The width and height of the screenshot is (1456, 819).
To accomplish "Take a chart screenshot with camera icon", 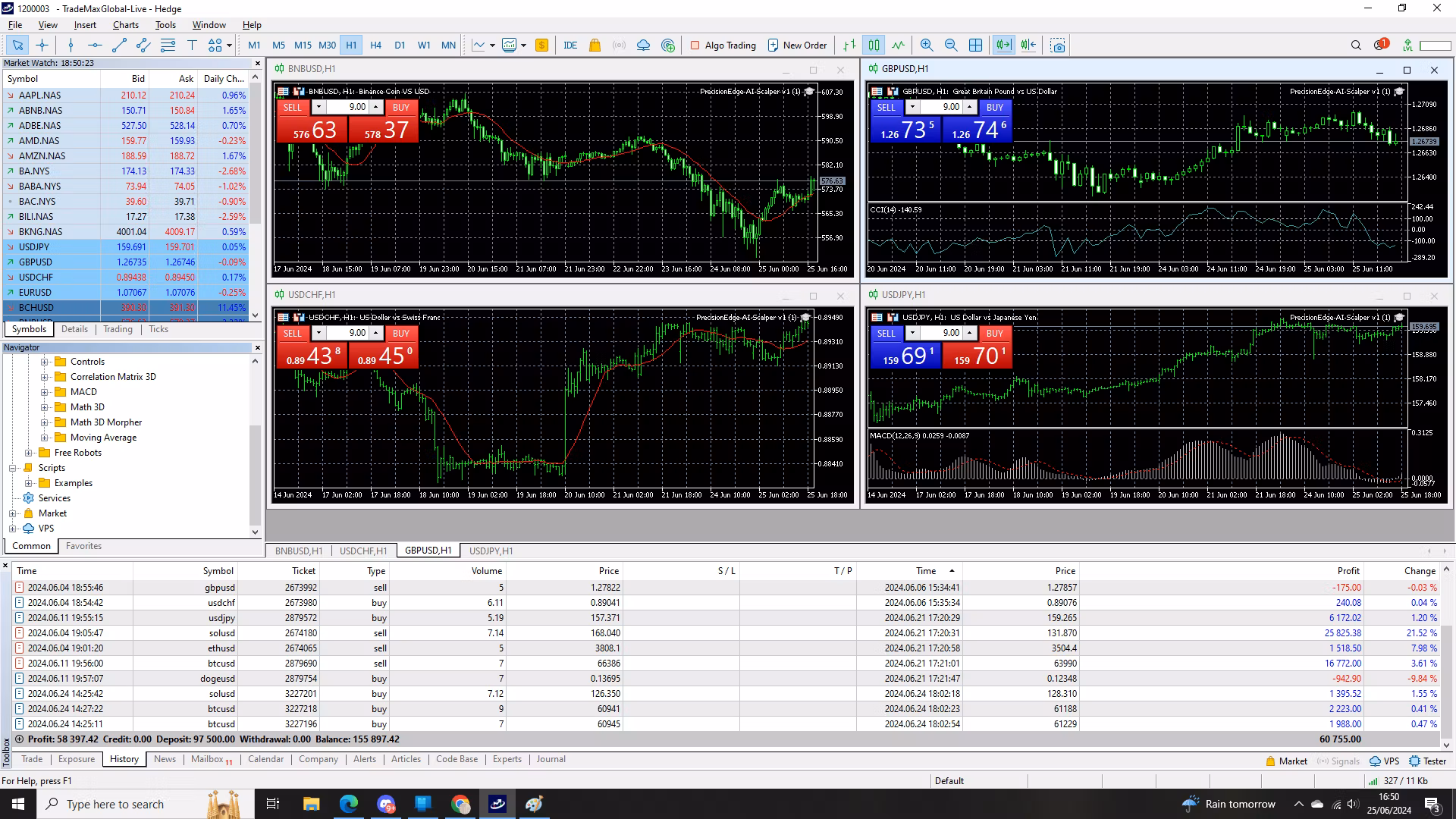I will [1058, 45].
